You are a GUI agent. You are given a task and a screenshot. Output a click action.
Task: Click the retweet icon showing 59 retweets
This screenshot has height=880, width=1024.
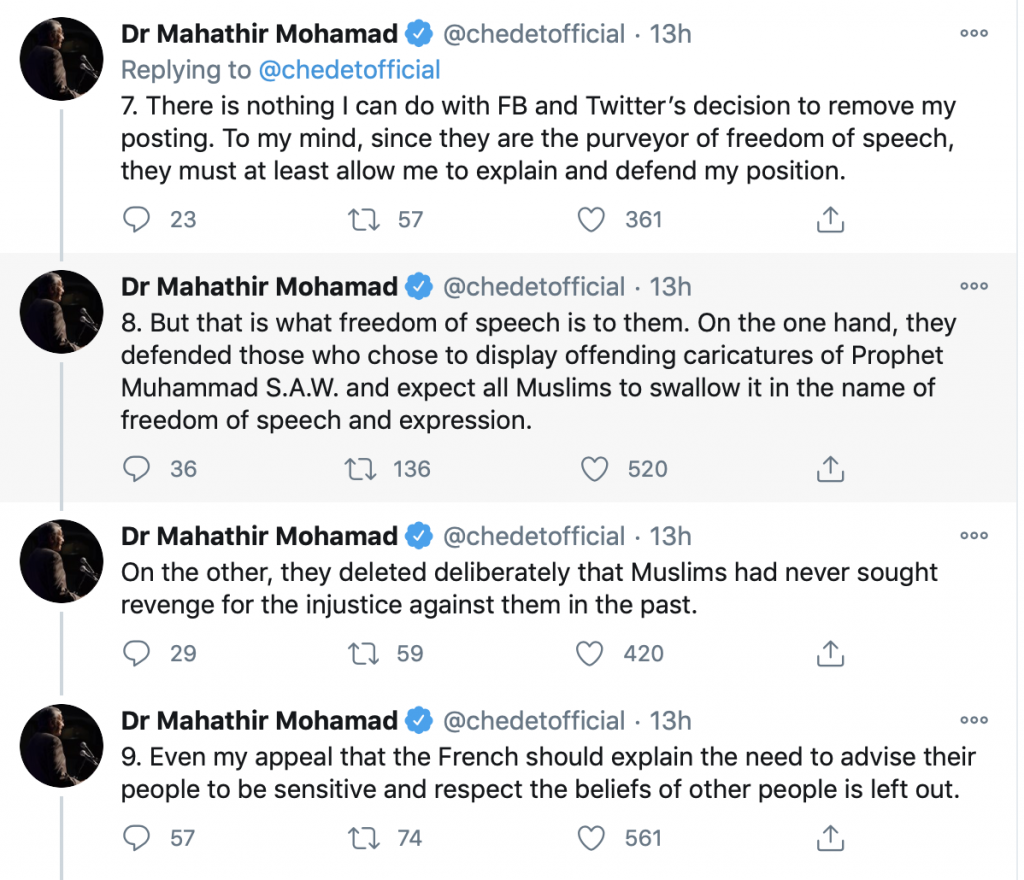[x=362, y=654]
